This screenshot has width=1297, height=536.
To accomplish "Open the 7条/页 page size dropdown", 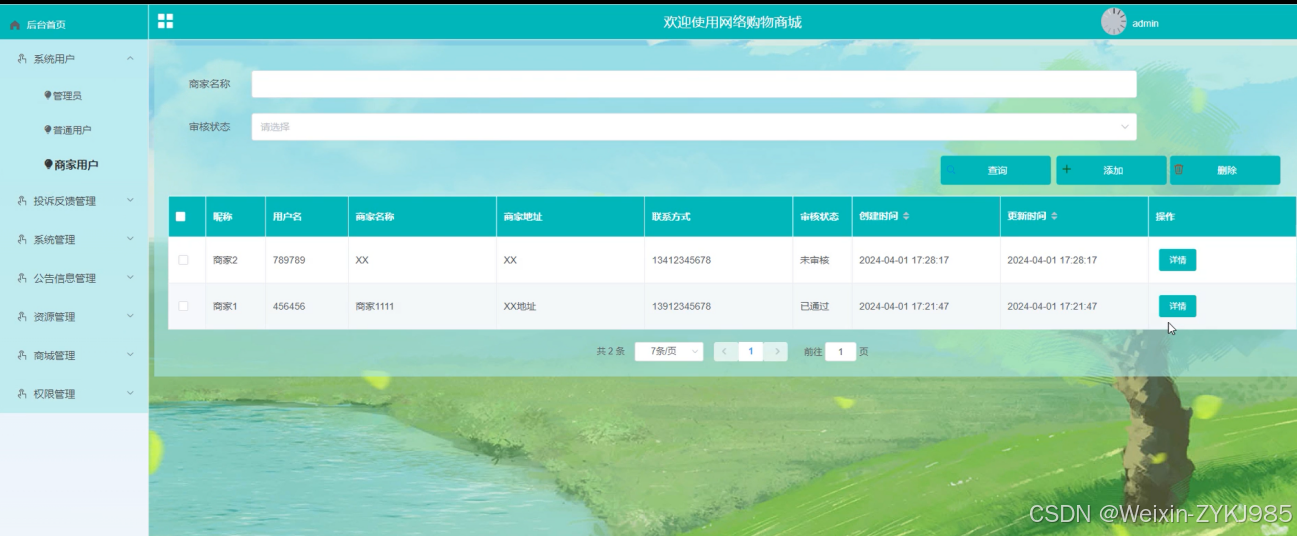I will coord(669,352).
